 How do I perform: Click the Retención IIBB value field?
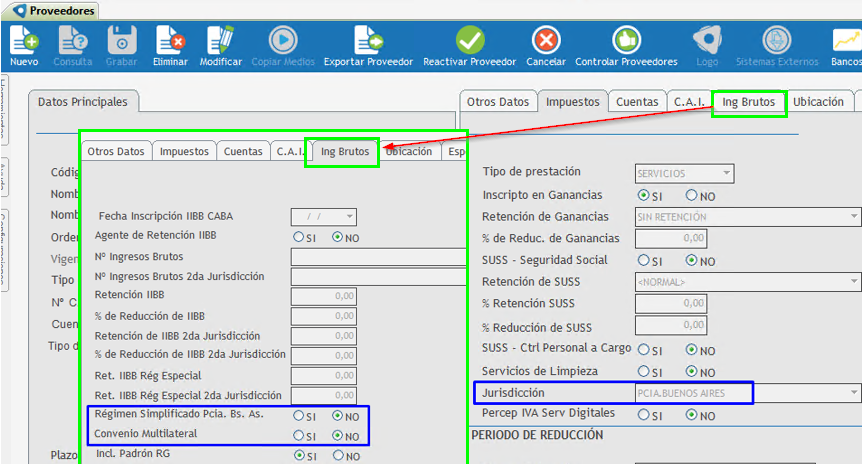[x=324, y=296]
